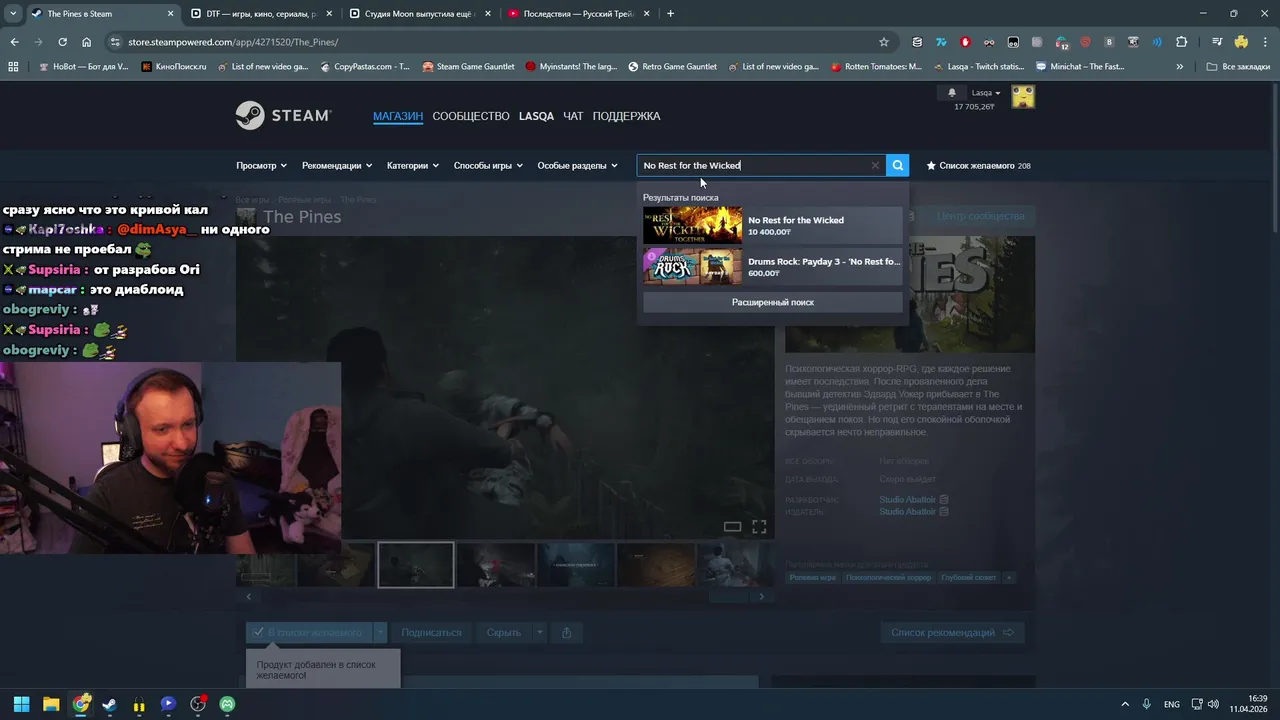Open the wishlist button dropdown arrow
Image resolution: width=1280 pixels, height=720 pixels.
[379, 632]
